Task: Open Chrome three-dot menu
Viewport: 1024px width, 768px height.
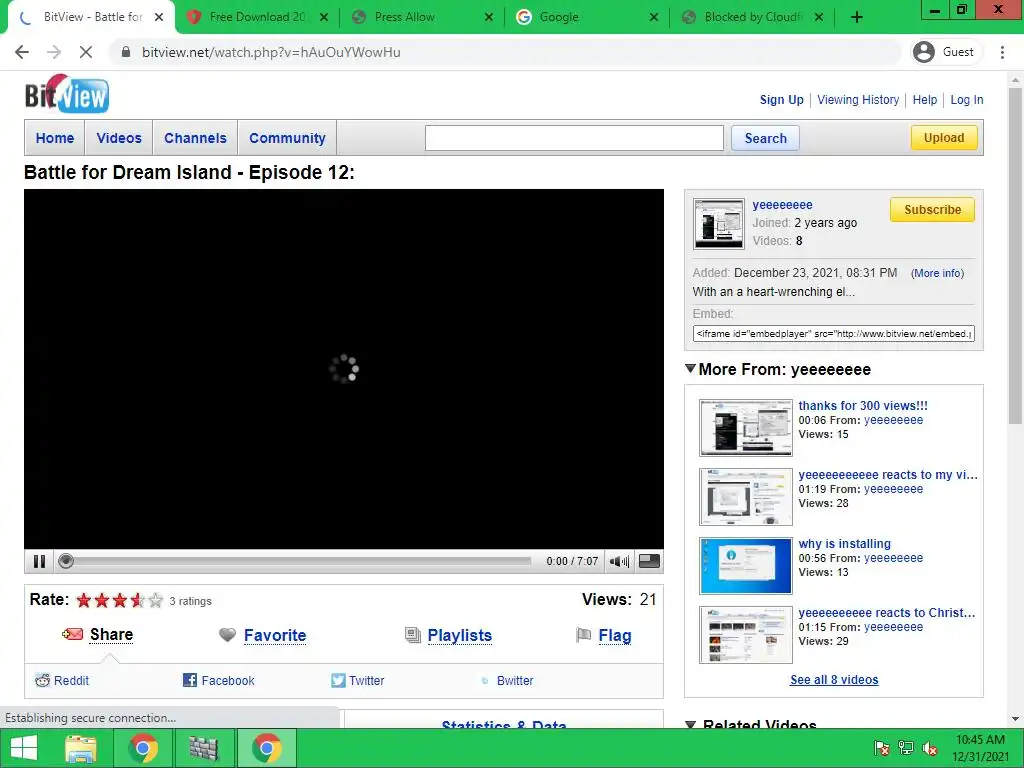Action: 1002,52
